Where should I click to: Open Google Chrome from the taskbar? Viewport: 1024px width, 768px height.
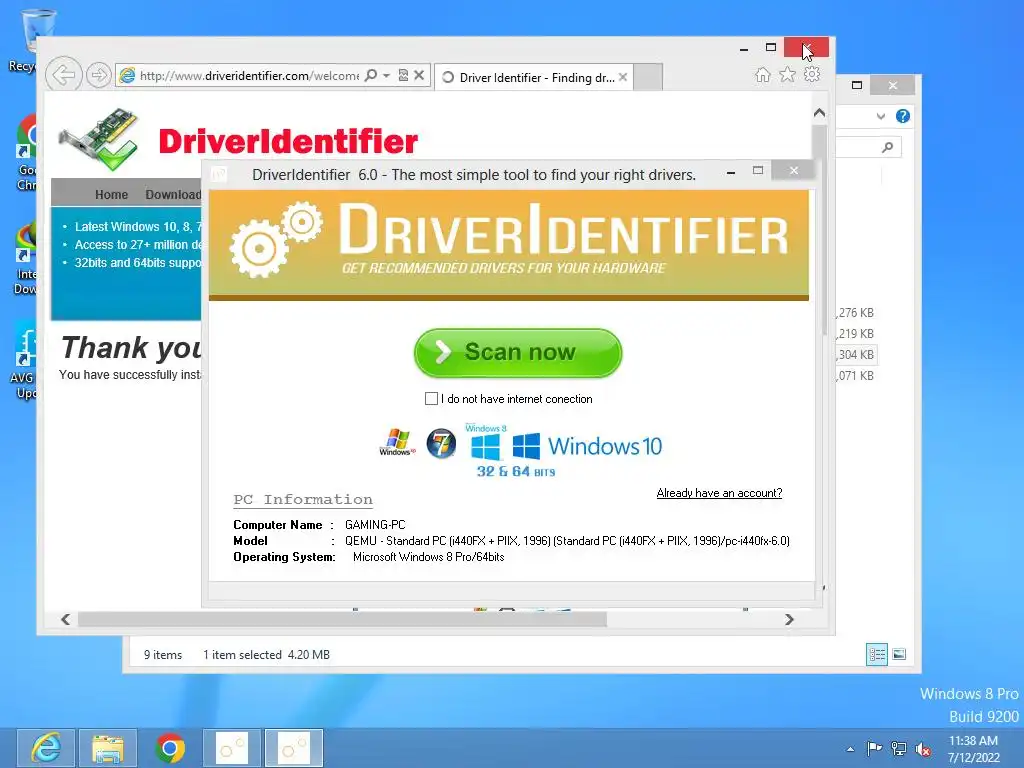(x=170, y=748)
